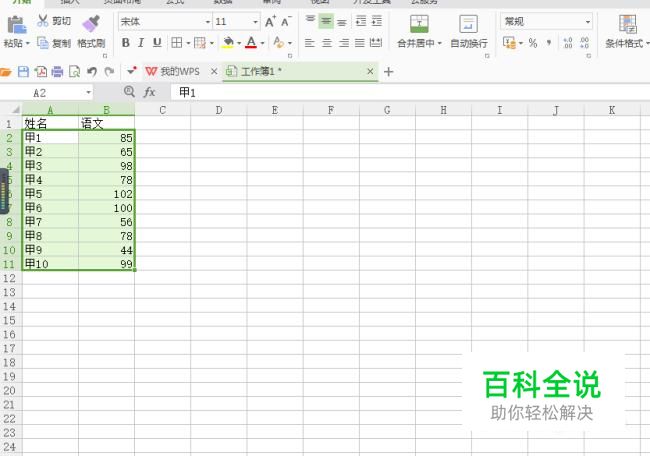Right-align the cell text
The height and width of the screenshot is (456, 650).
(x=344, y=43)
